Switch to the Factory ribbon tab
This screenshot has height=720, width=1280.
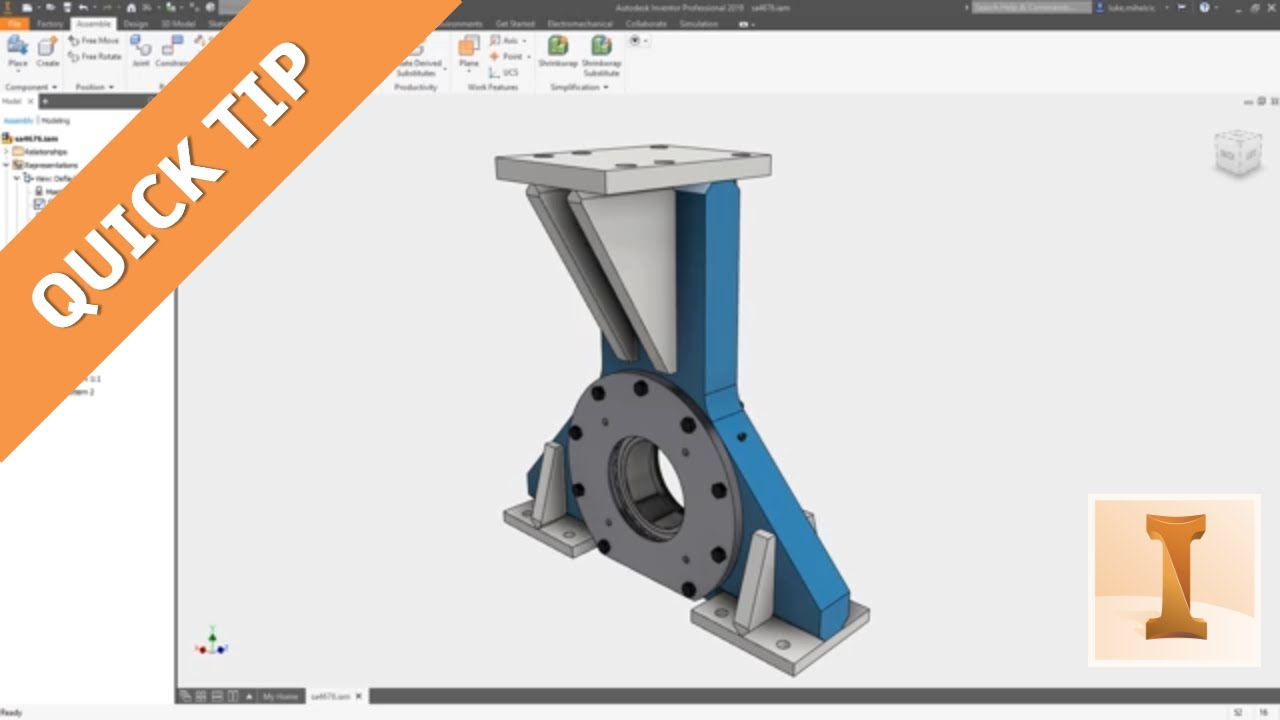(x=50, y=23)
